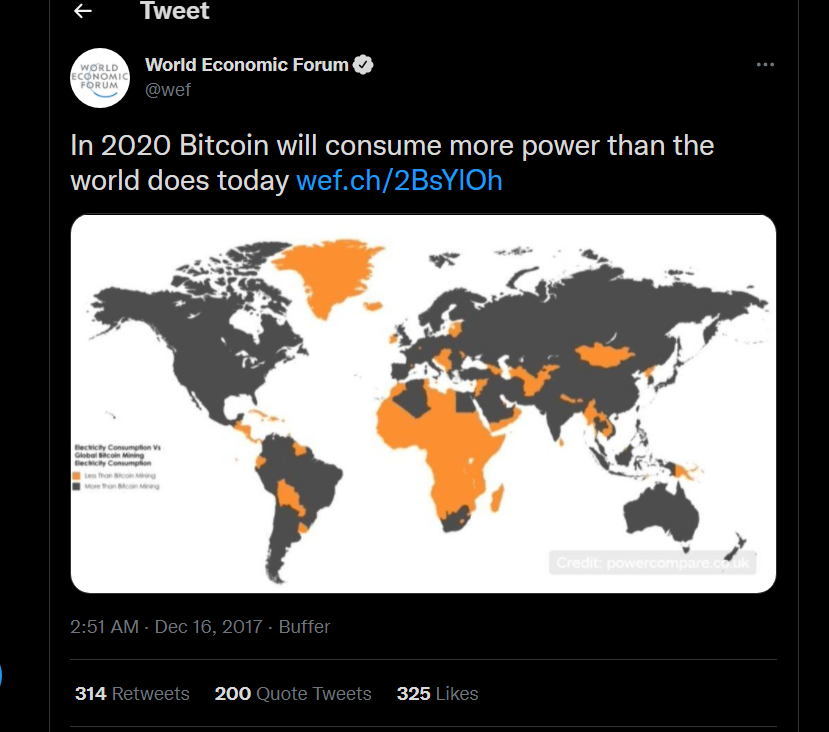Click the 2:51 AM Dec 16, 2017 timestamp

(x=166, y=626)
